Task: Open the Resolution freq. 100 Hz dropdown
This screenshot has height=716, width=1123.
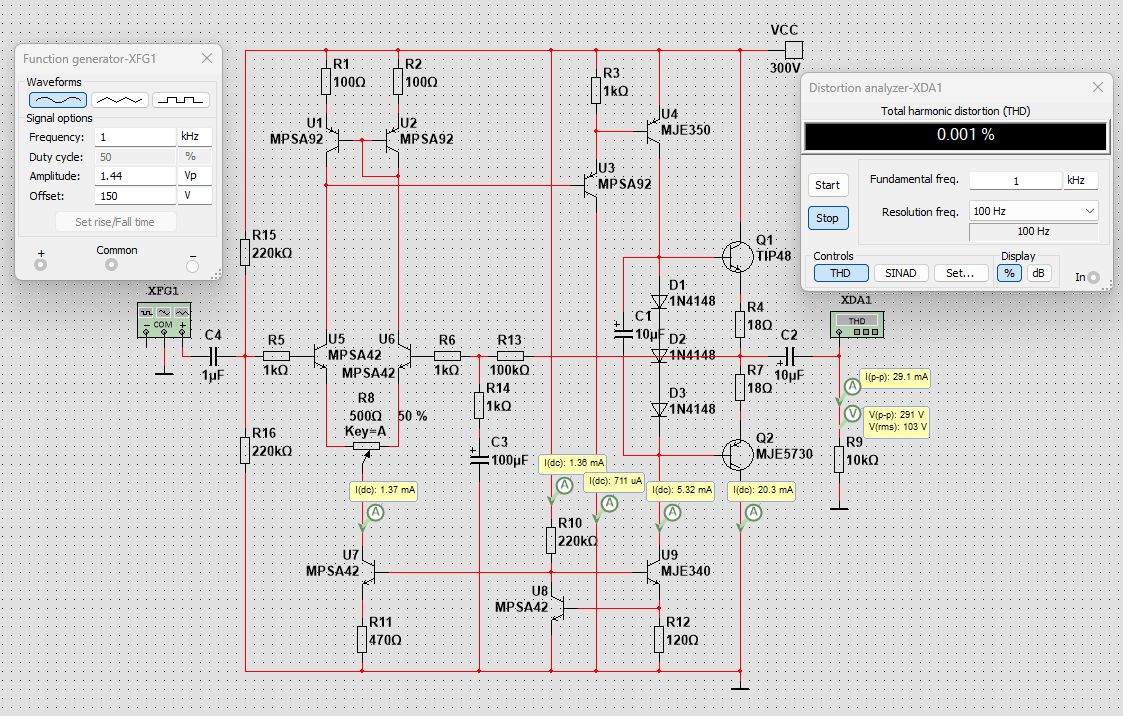Action: 1033,211
